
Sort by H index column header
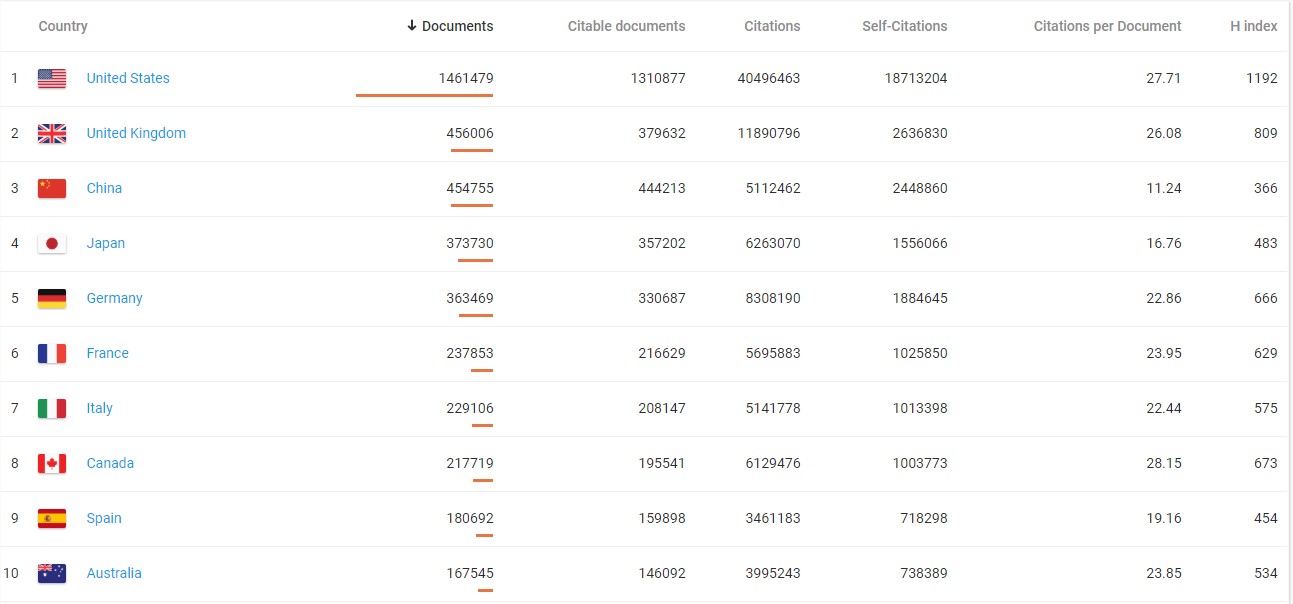pyautogui.click(x=1253, y=26)
